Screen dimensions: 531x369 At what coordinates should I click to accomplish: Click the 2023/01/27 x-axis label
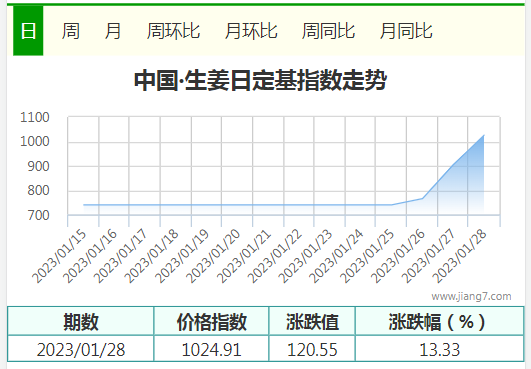tap(429, 257)
